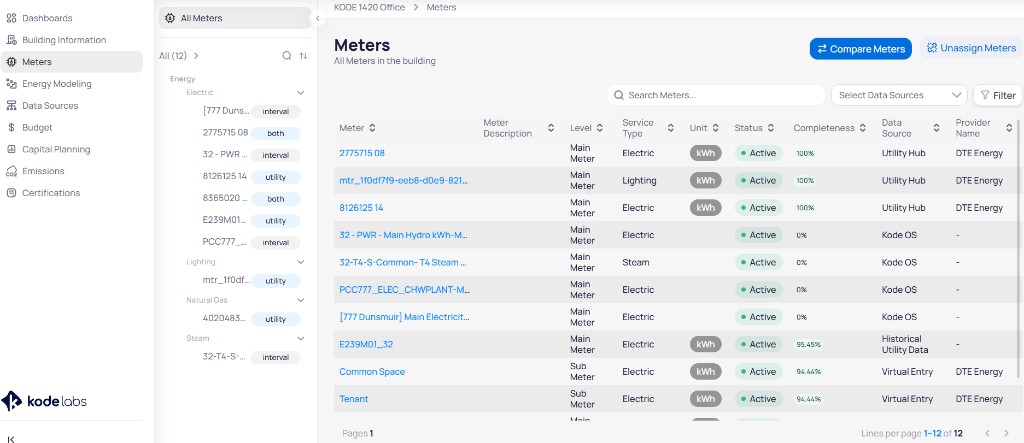Screen dimensions: 1024x443
Task: Select 32-T4-S steam tree meter
Action: click(225, 357)
